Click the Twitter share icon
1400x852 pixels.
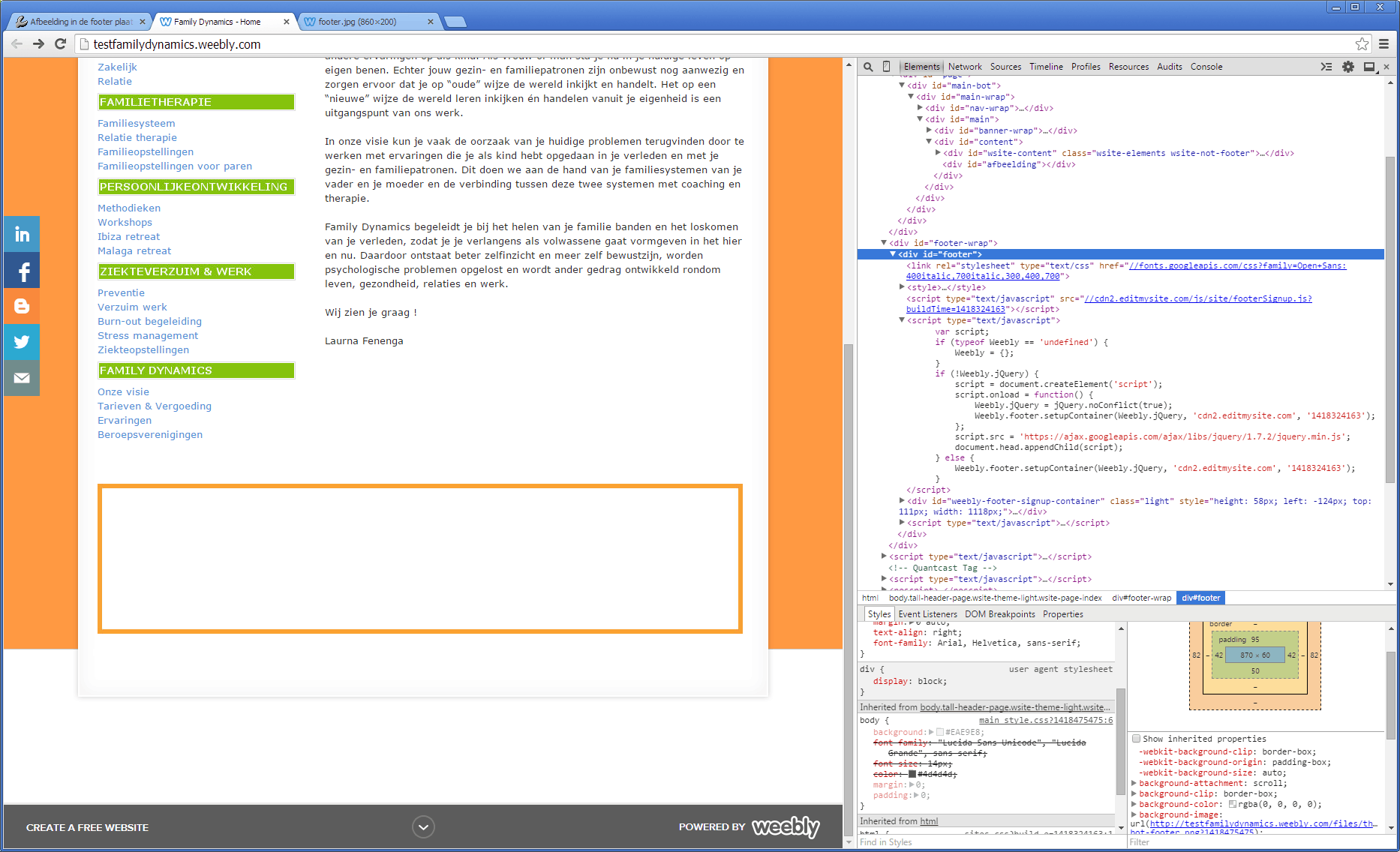[22, 342]
